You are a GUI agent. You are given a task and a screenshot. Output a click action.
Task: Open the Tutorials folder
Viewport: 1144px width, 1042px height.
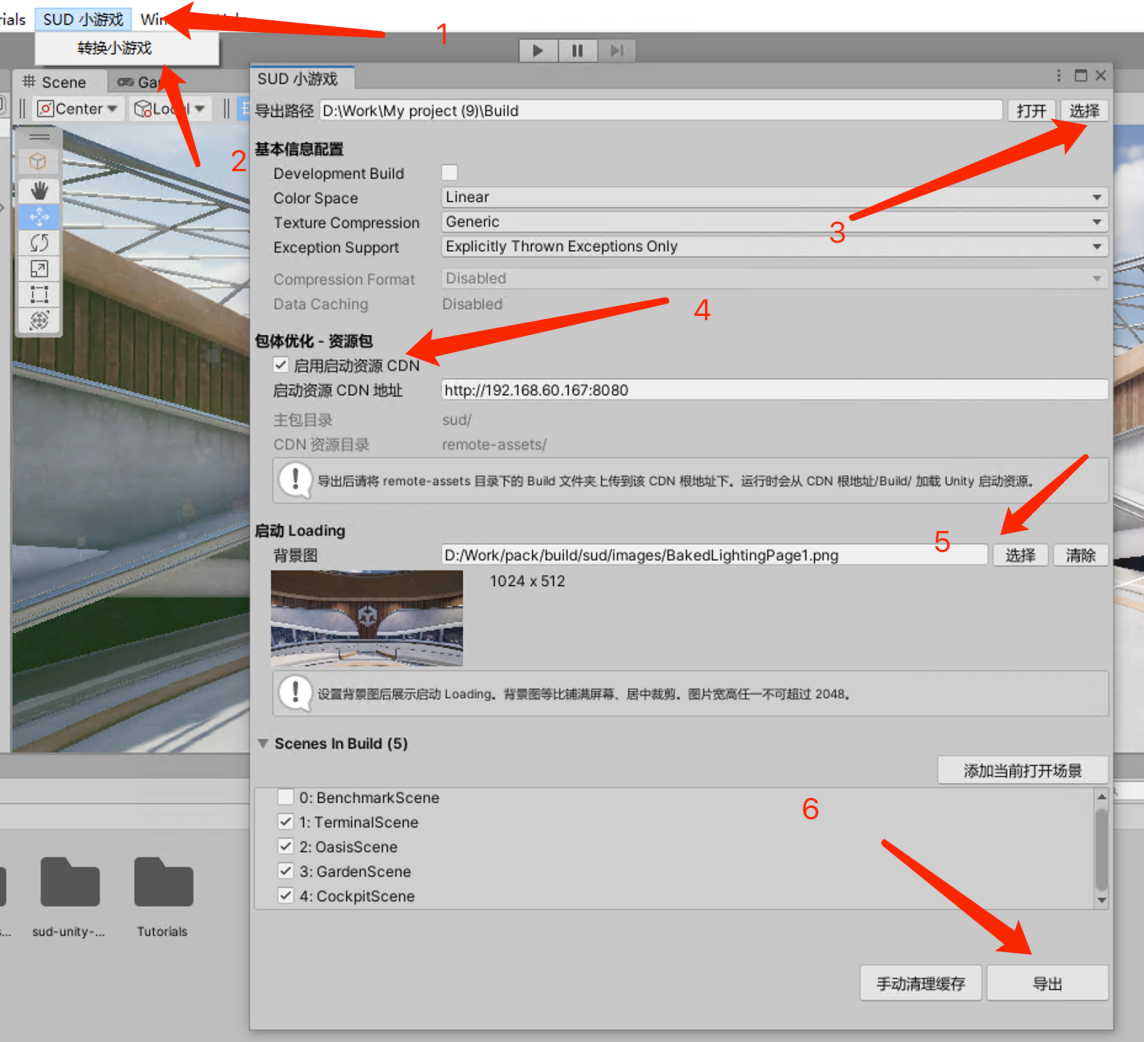[163, 898]
